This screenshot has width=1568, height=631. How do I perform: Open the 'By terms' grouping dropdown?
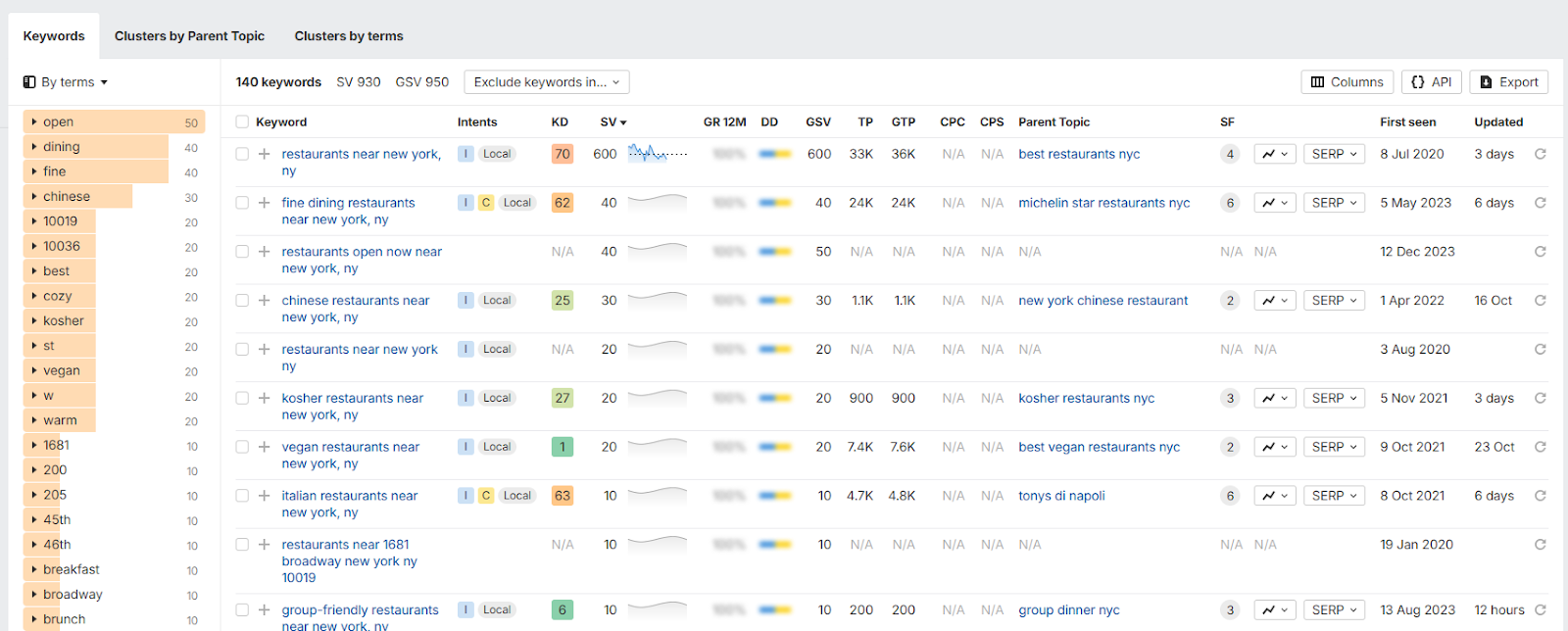[x=66, y=82]
